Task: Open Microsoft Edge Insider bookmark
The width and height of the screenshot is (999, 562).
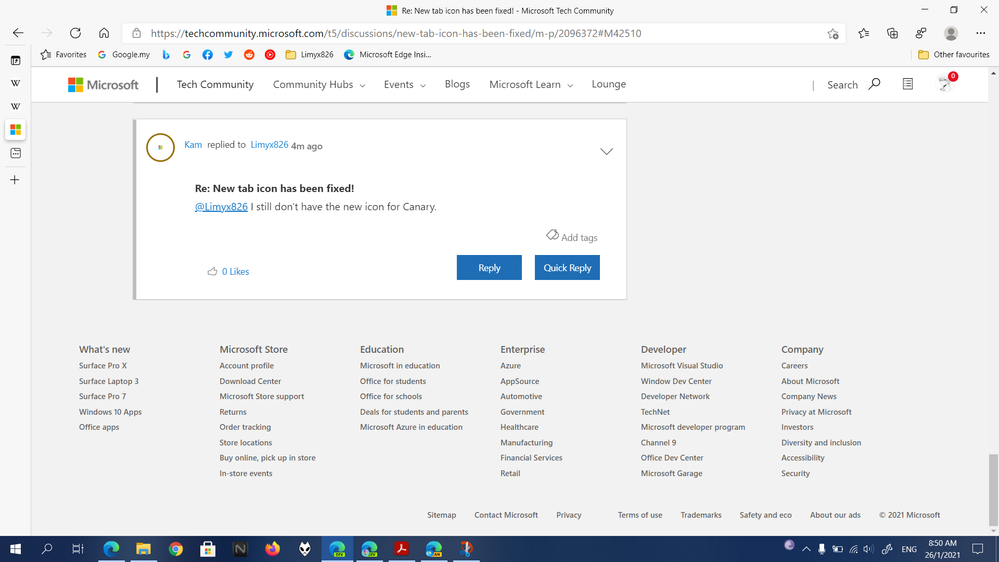Action: click(387, 55)
